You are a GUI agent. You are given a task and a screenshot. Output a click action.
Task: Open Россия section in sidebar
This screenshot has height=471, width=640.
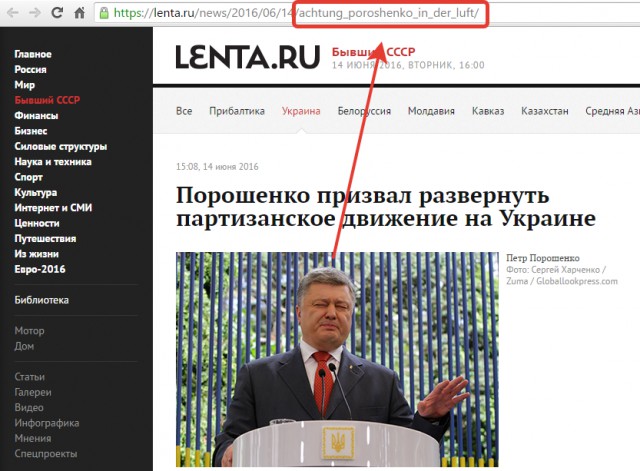click(31, 69)
